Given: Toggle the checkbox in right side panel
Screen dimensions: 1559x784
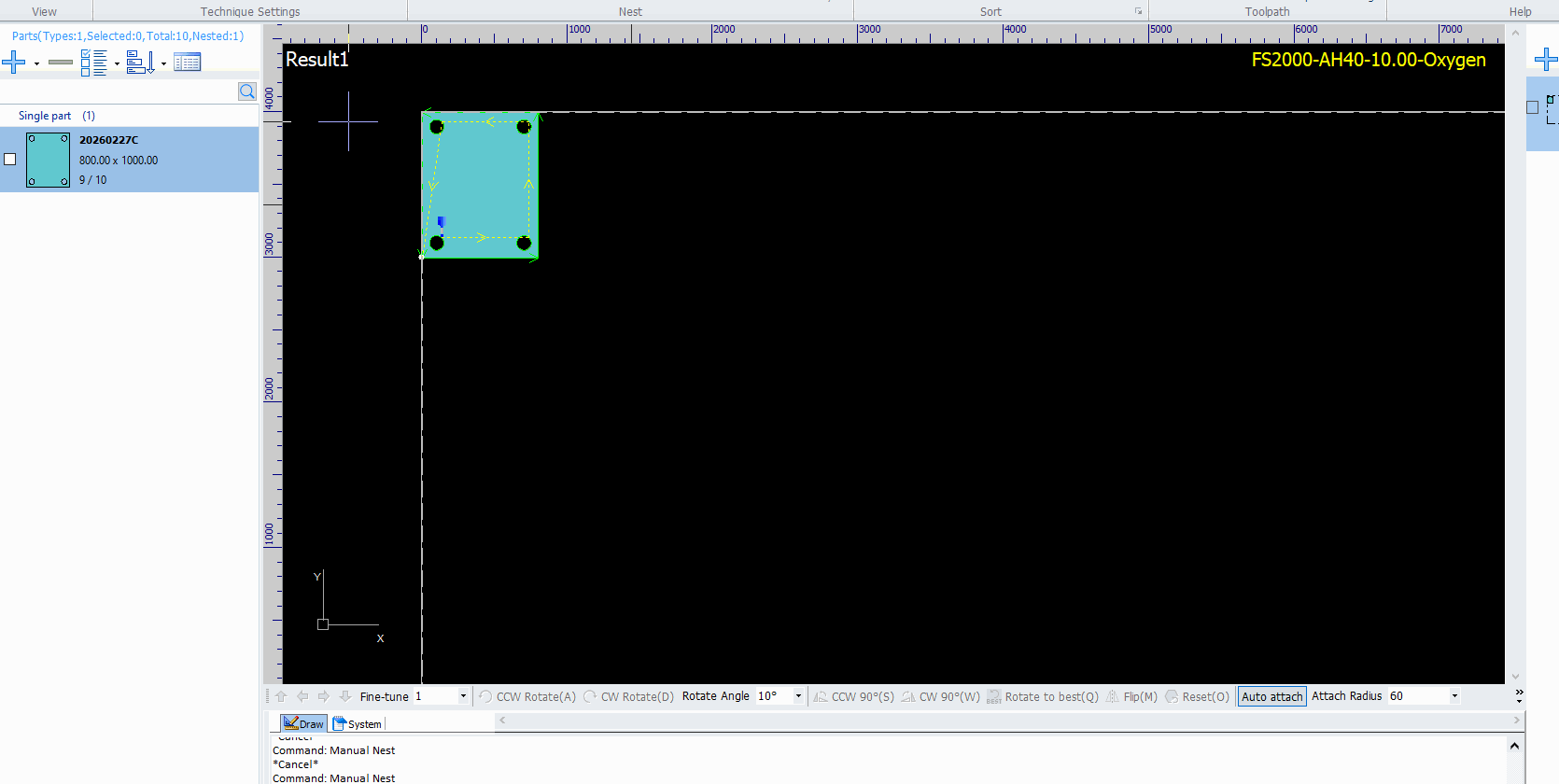Looking at the screenshot, I should tap(1532, 107).
